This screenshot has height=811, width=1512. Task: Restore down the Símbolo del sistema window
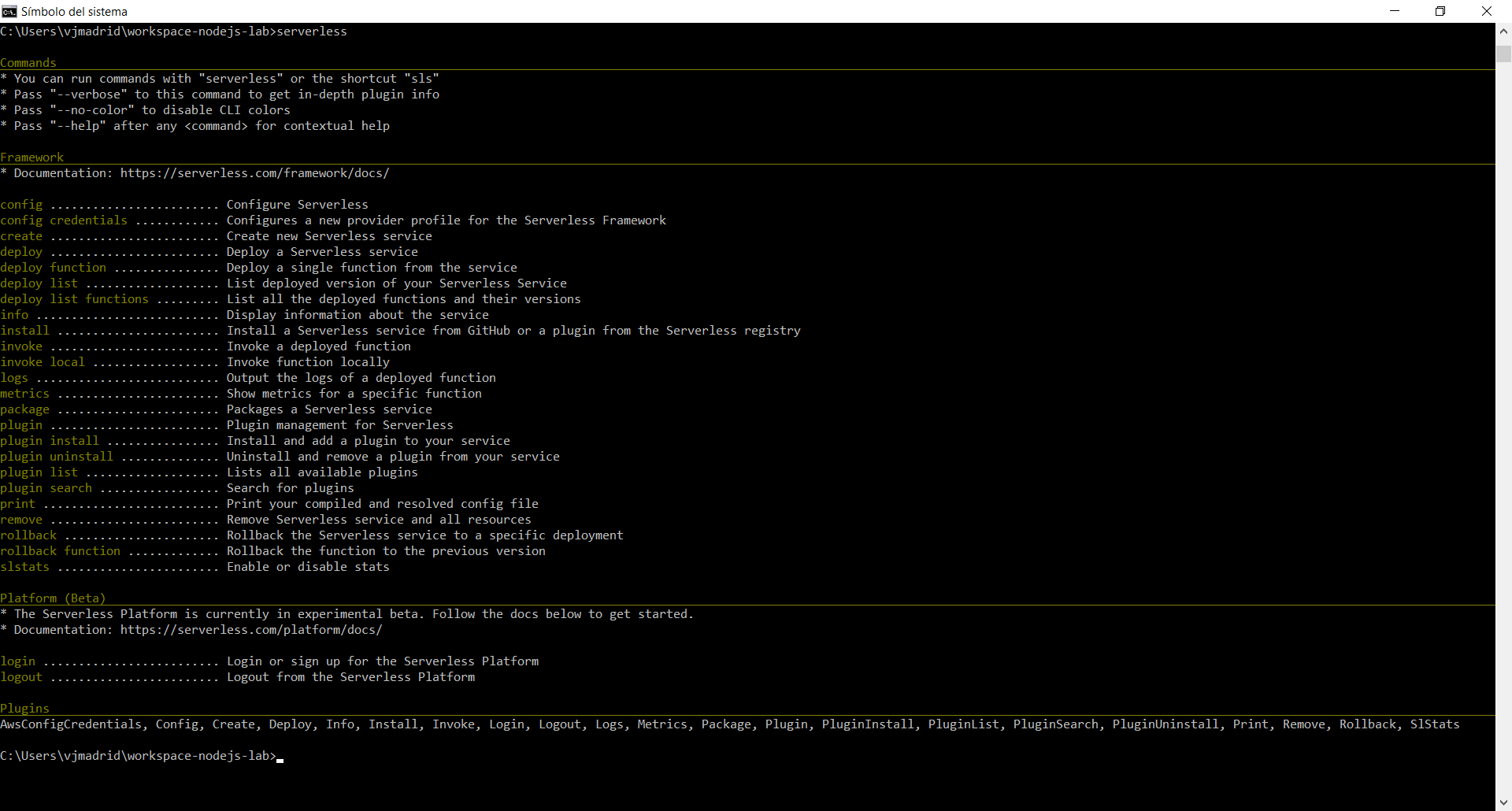click(x=1440, y=11)
